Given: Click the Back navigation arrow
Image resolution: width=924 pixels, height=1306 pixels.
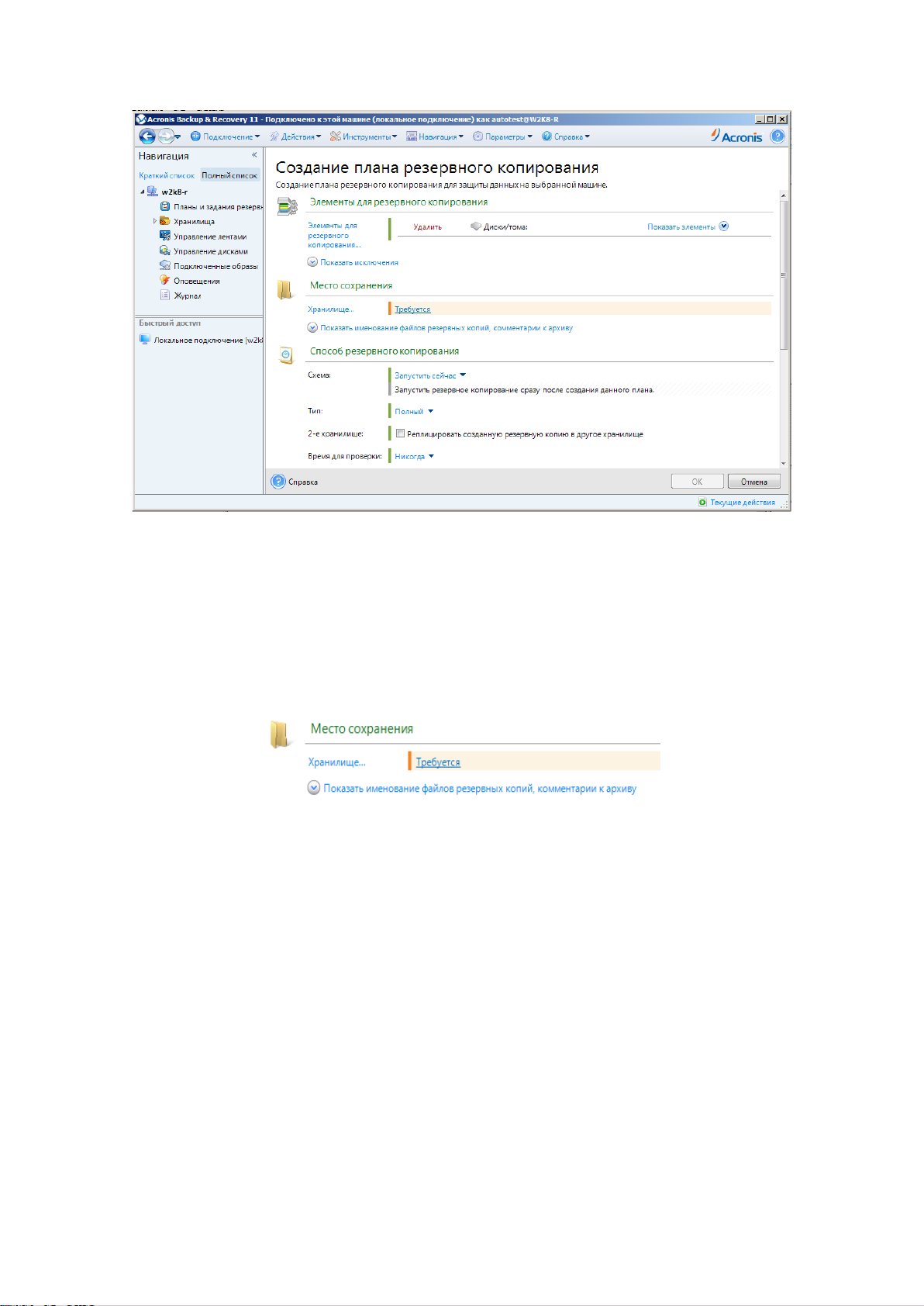Looking at the screenshot, I should pyautogui.click(x=147, y=136).
